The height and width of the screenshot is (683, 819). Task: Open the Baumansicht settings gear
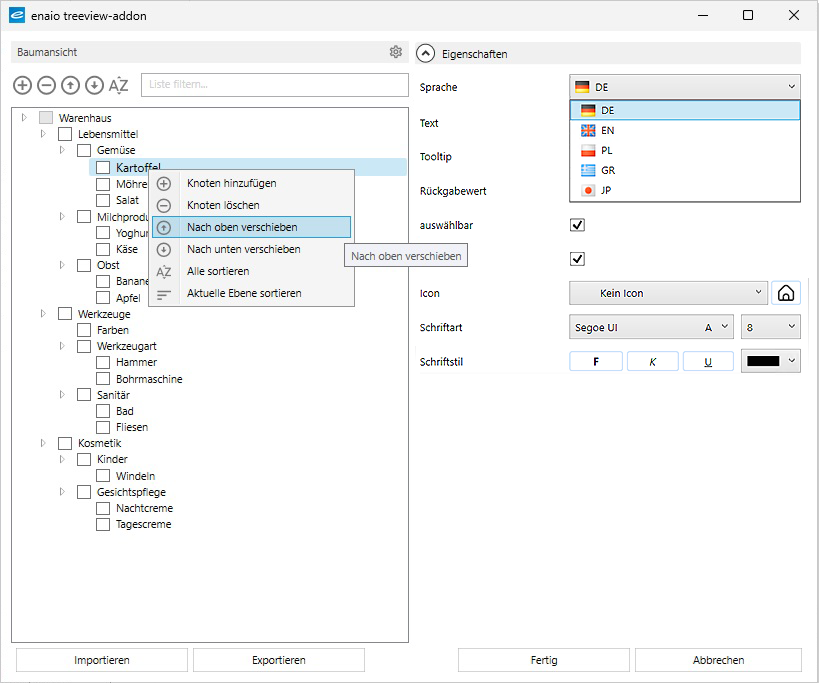pos(396,52)
